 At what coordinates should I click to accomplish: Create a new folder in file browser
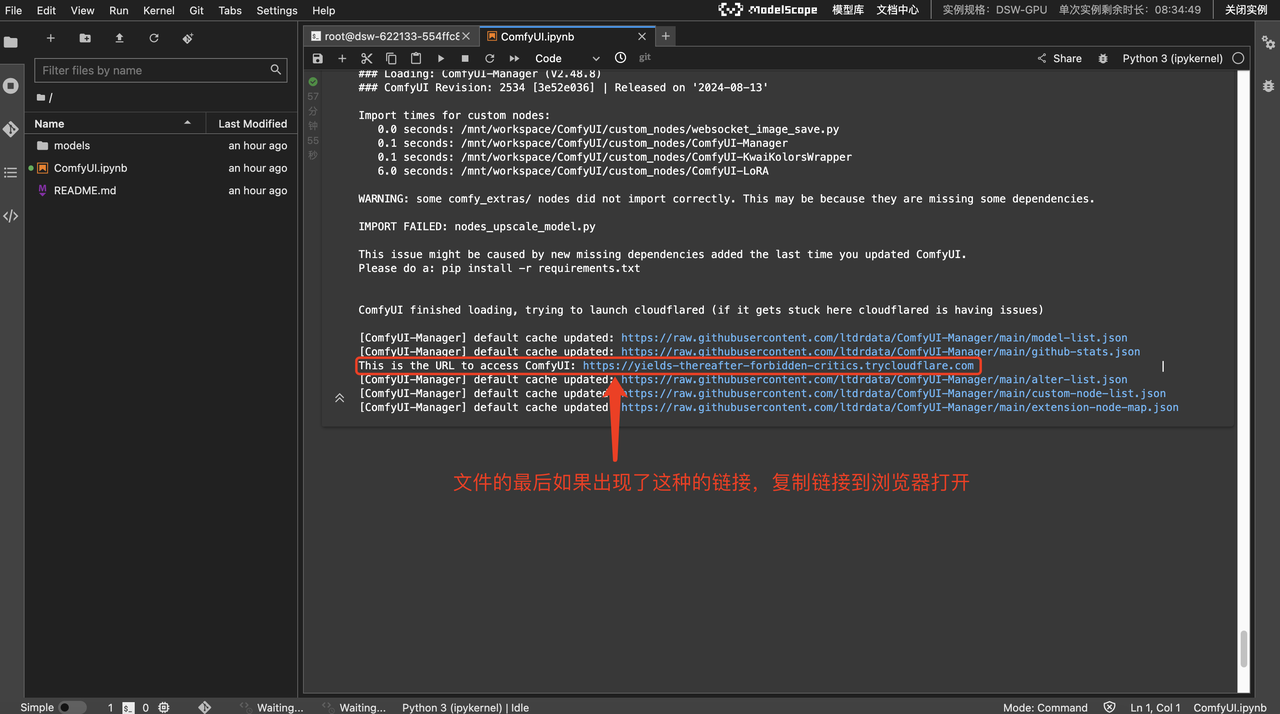coord(85,38)
